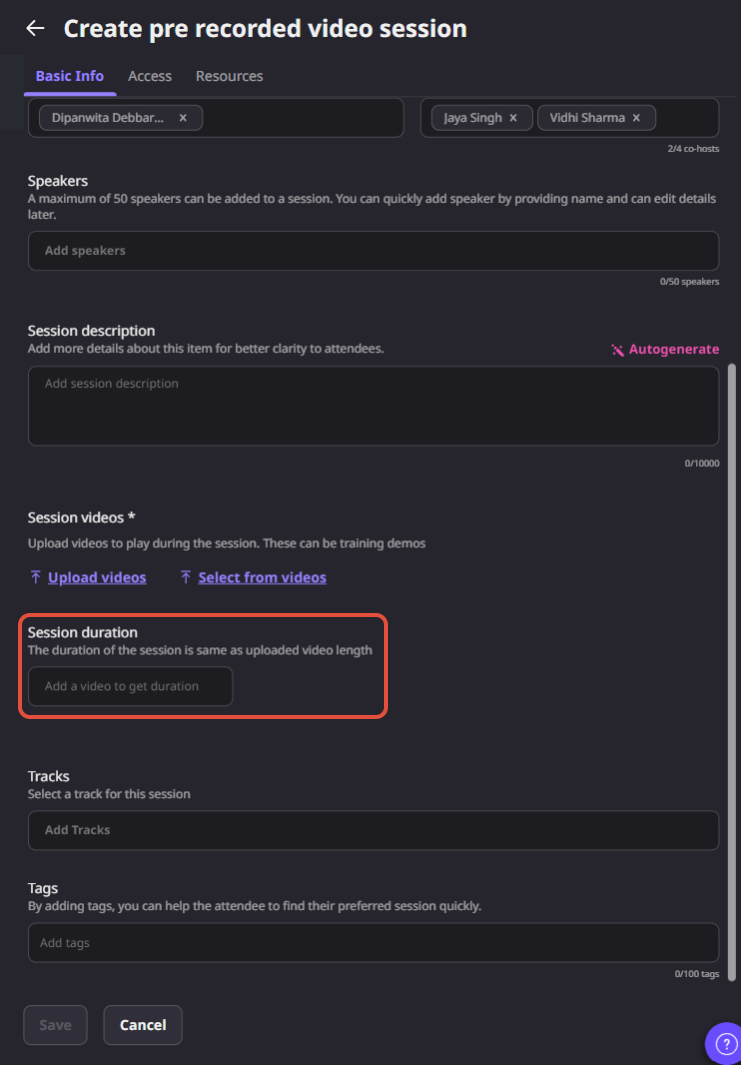Remove Vidhi Sharma co-host chip
The width and height of the screenshot is (741, 1065).
pos(636,118)
